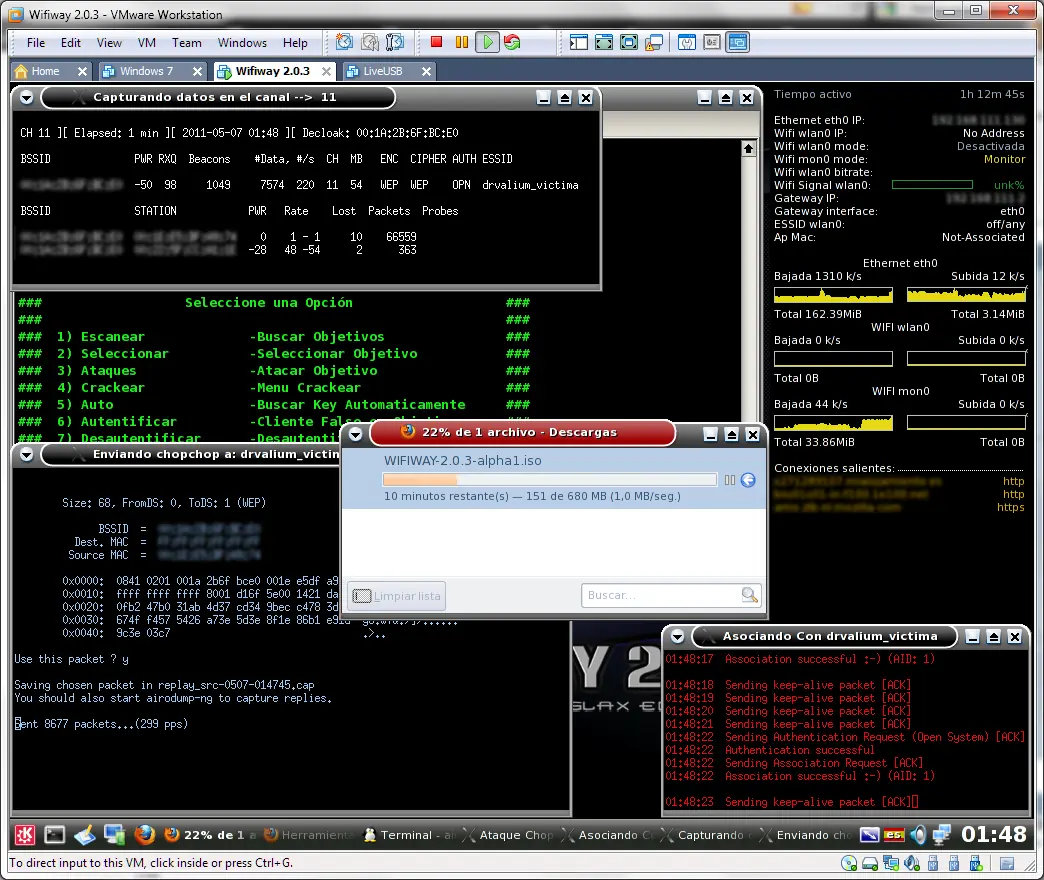Viewport: 1044px width, 880px height.
Task: Open the Edit menu
Action: [x=71, y=43]
